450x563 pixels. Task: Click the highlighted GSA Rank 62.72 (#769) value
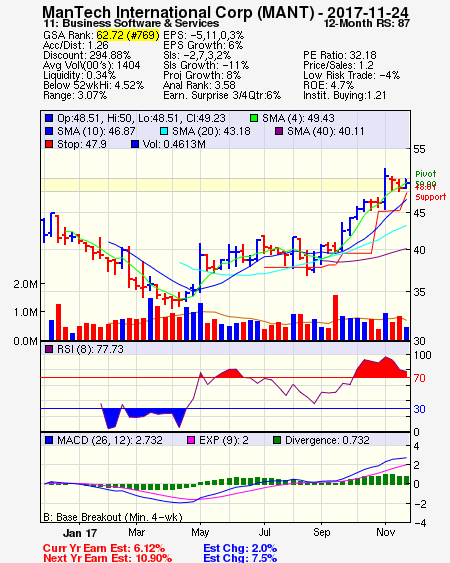pos(128,35)
